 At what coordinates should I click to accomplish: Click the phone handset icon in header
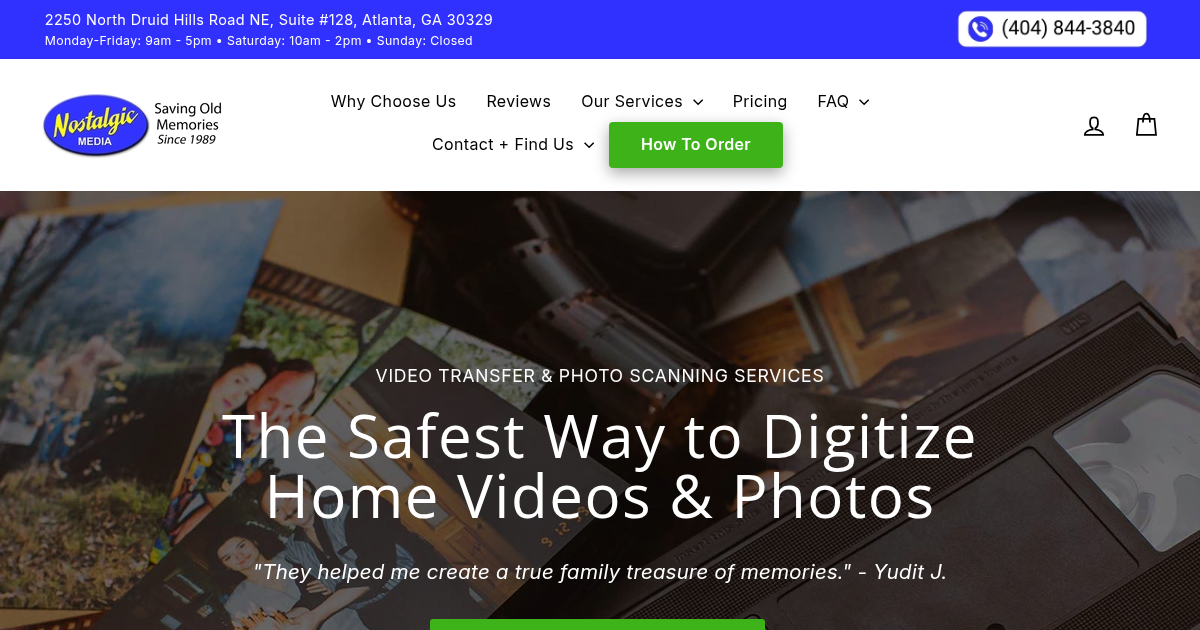[x=980, y=29]
